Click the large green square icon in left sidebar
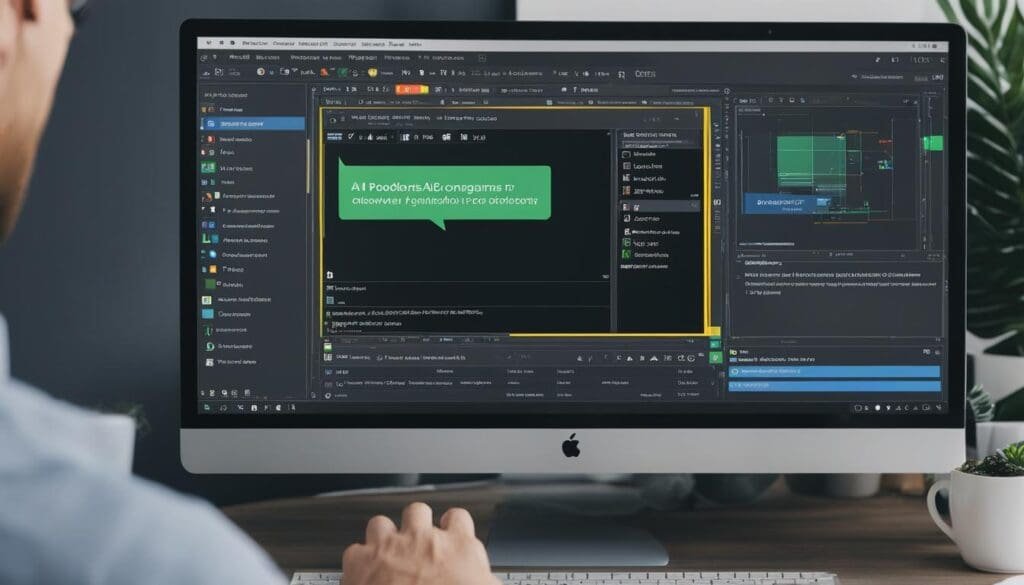1024x585 pixels. (x=210, y=285)
